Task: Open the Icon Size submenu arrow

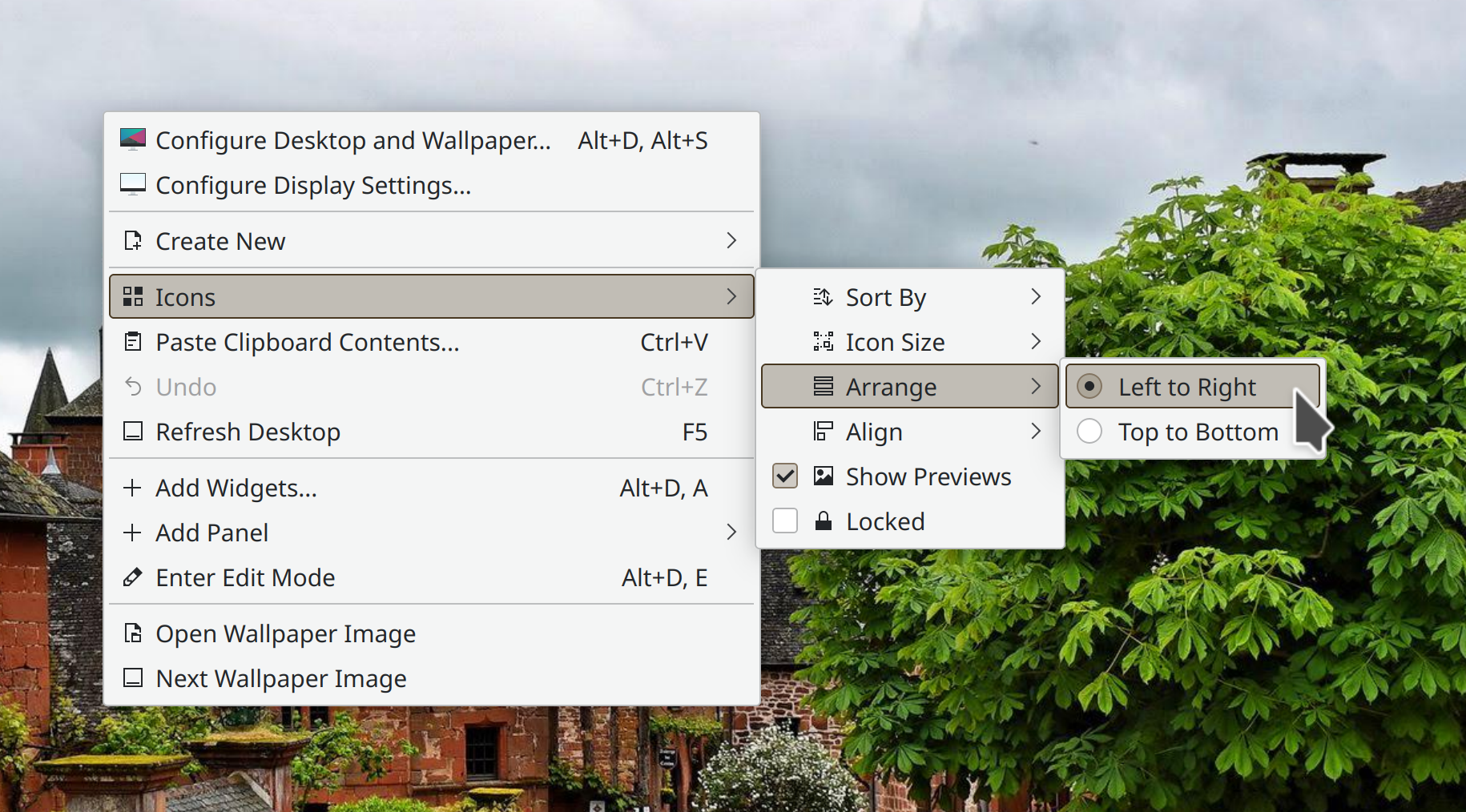Action: pos(1036,342)
